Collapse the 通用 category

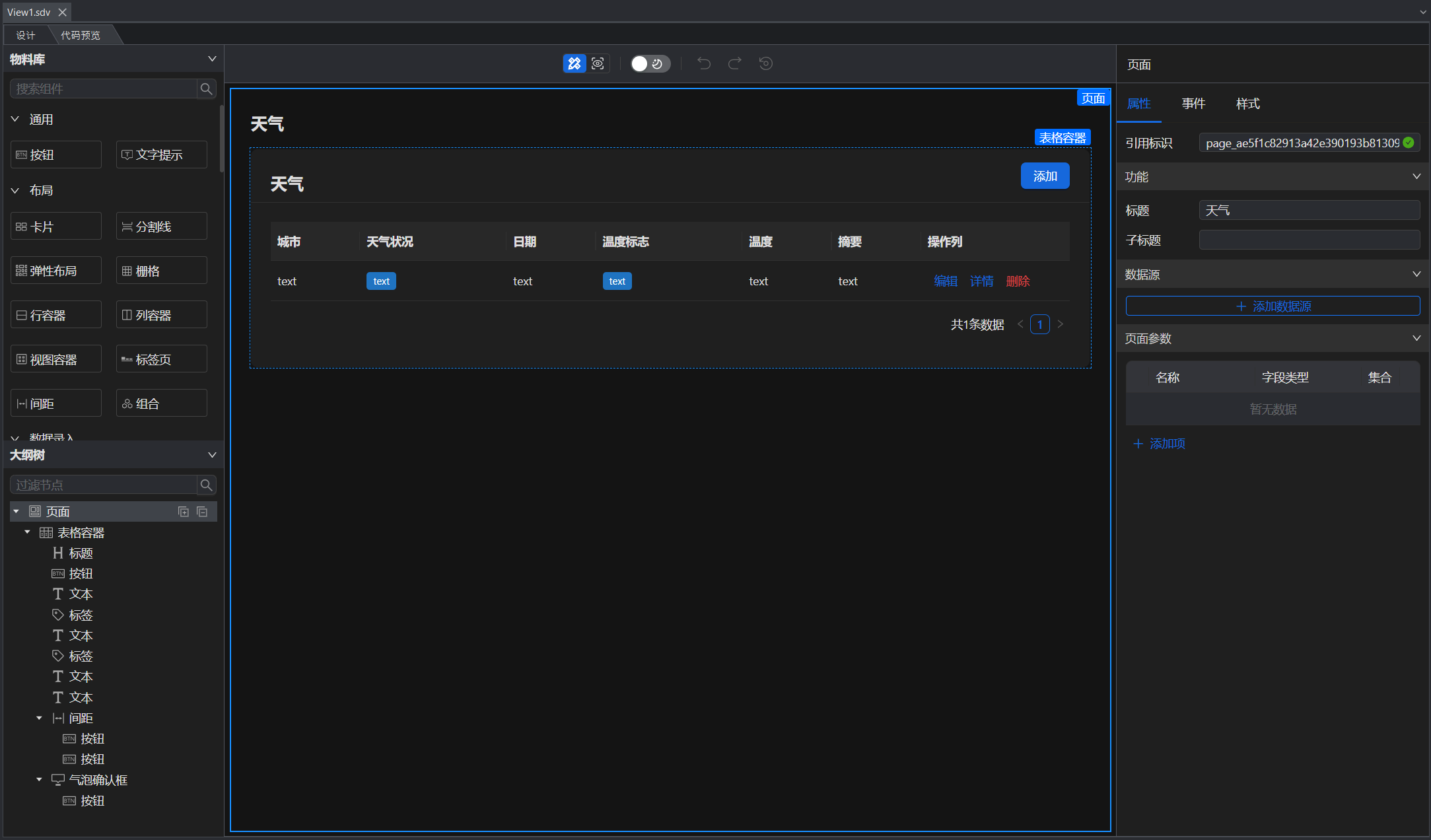(x=15, y=119)
